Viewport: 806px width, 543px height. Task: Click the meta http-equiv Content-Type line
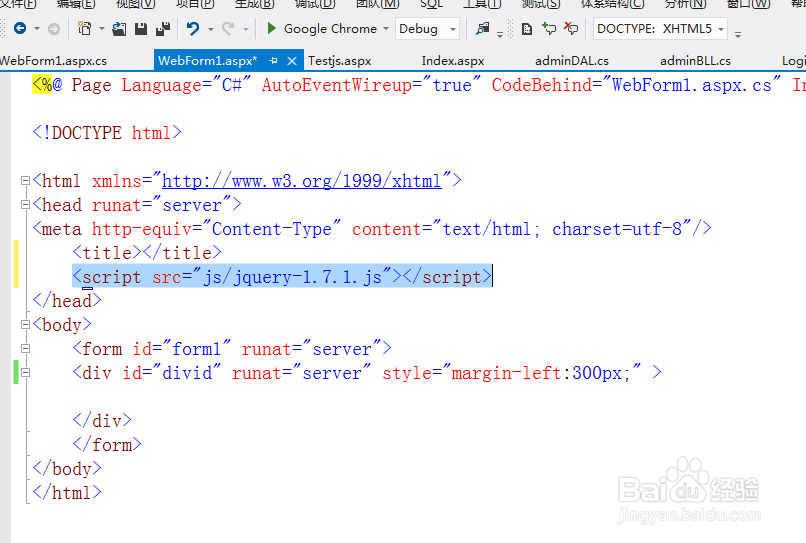click(372, 229)
